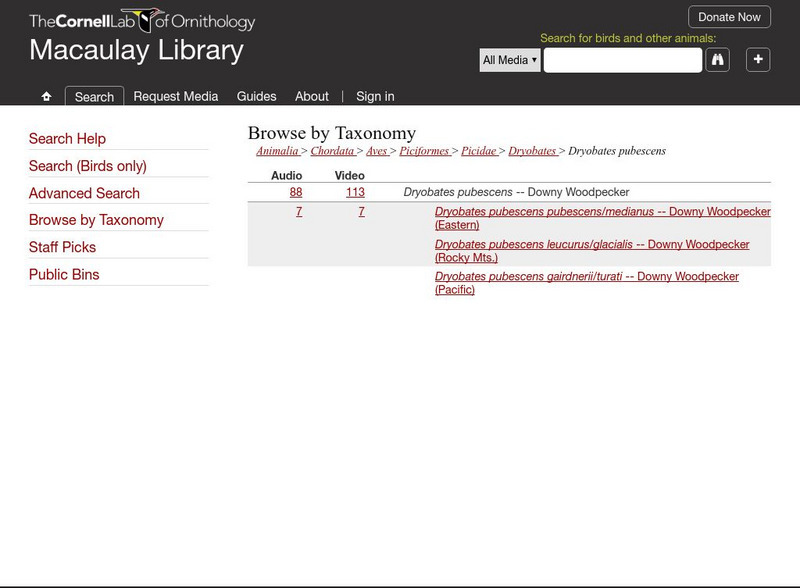Open the Guides menu item
This screenshot has height=588, width=800.
(256, 96)
